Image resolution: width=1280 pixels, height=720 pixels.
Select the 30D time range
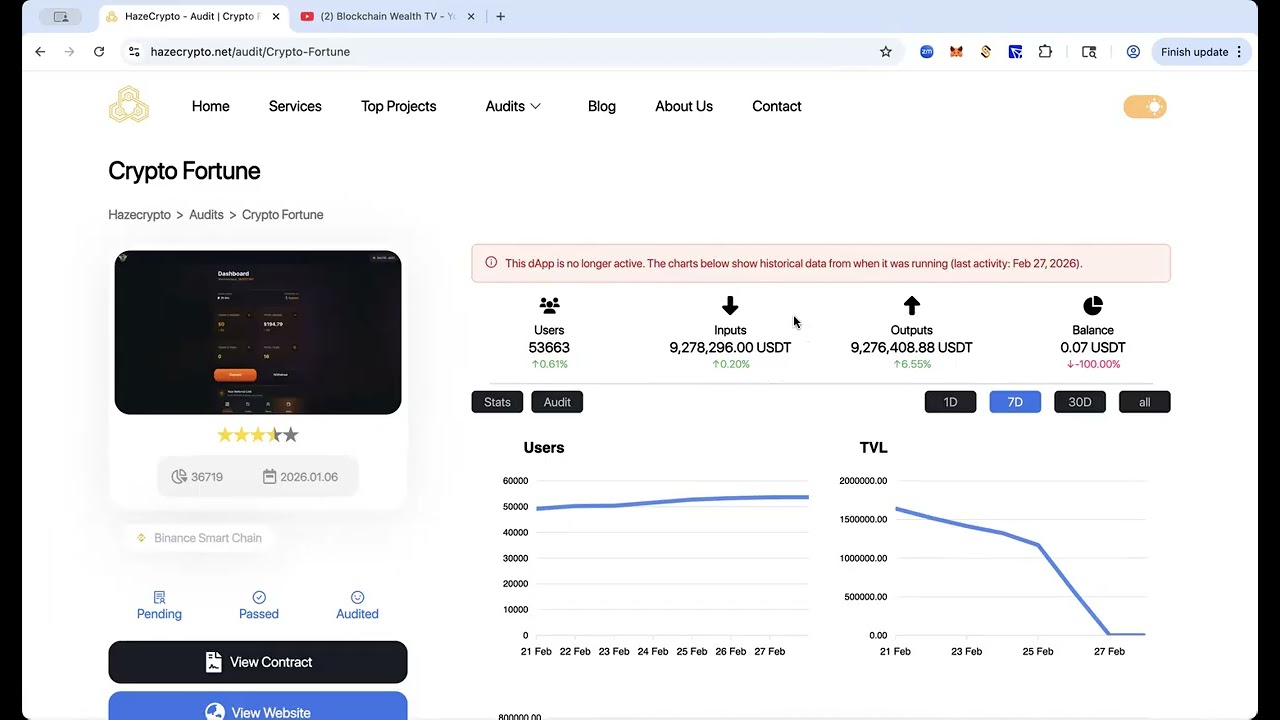click(1080, 402)
